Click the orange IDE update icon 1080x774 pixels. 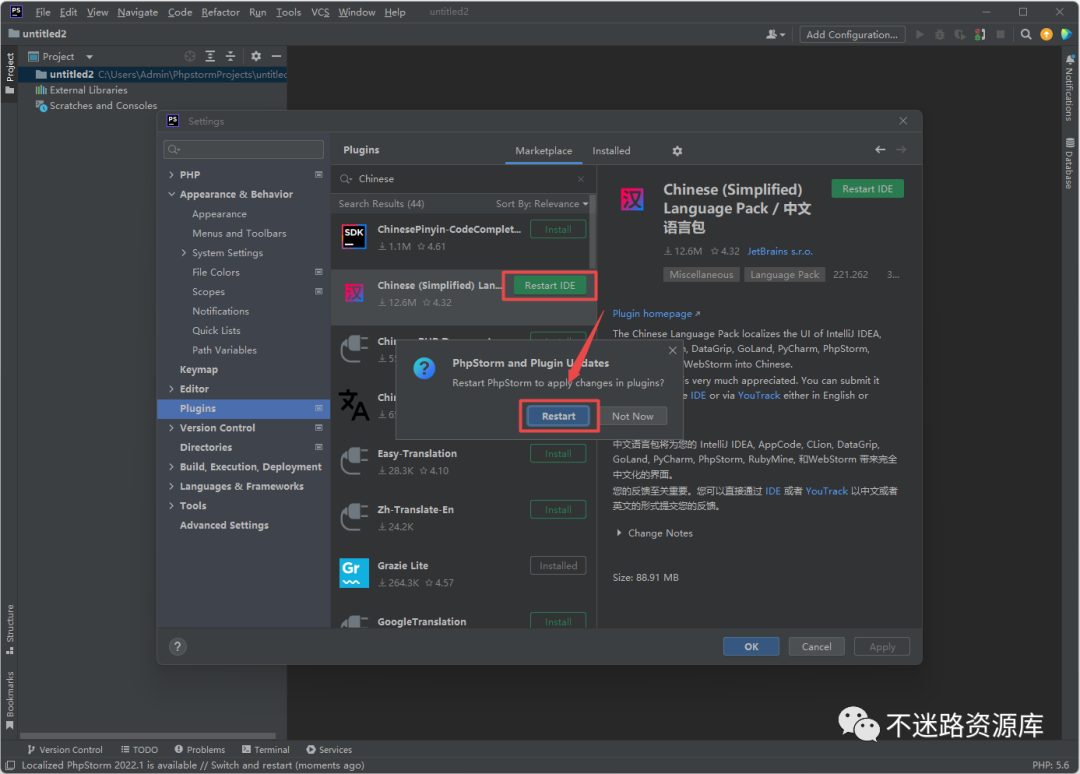coord(1046,34)
